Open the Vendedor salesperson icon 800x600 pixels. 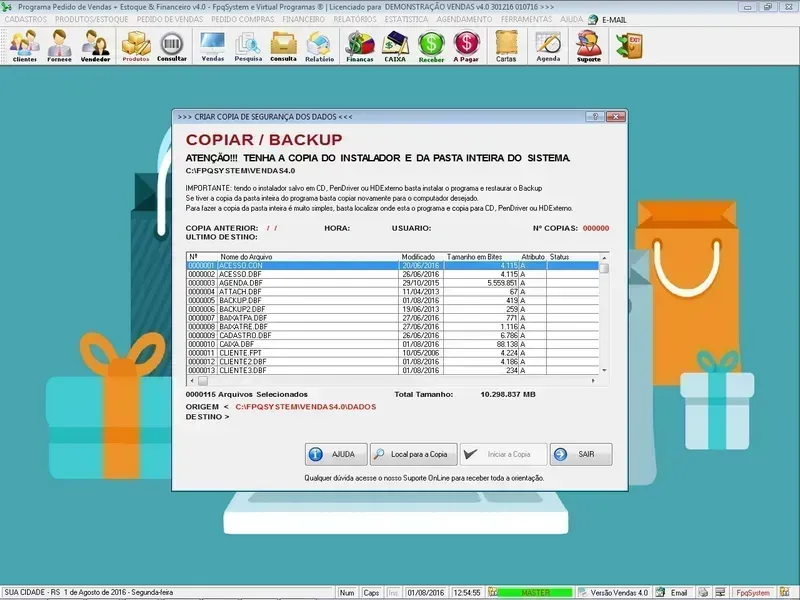click(96, 46)
